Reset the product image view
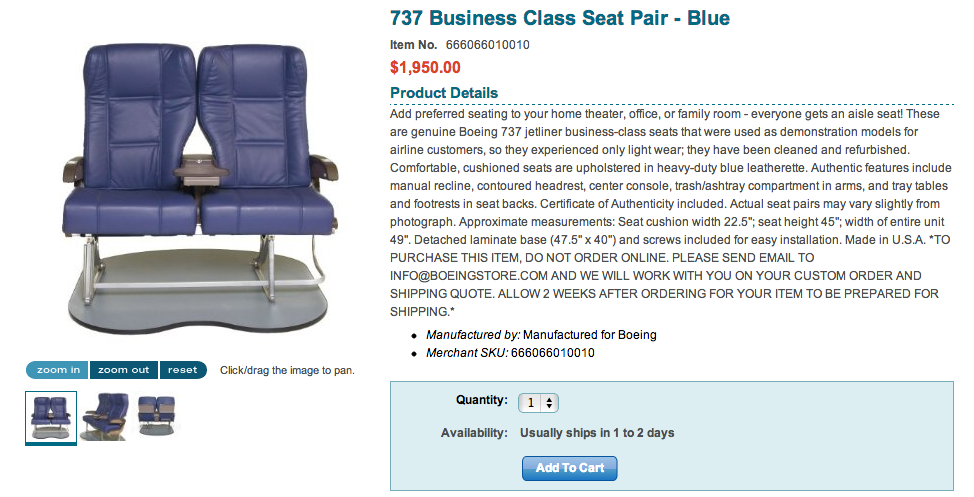The height and width of the screenshot is (497, 974). [182, 370]
